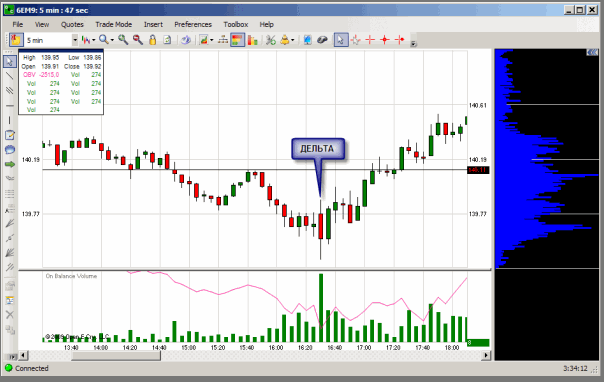Screen dimensions: 605x382
Task: Select the Fibonacci retracement lines tool
Action: (10, 193)
